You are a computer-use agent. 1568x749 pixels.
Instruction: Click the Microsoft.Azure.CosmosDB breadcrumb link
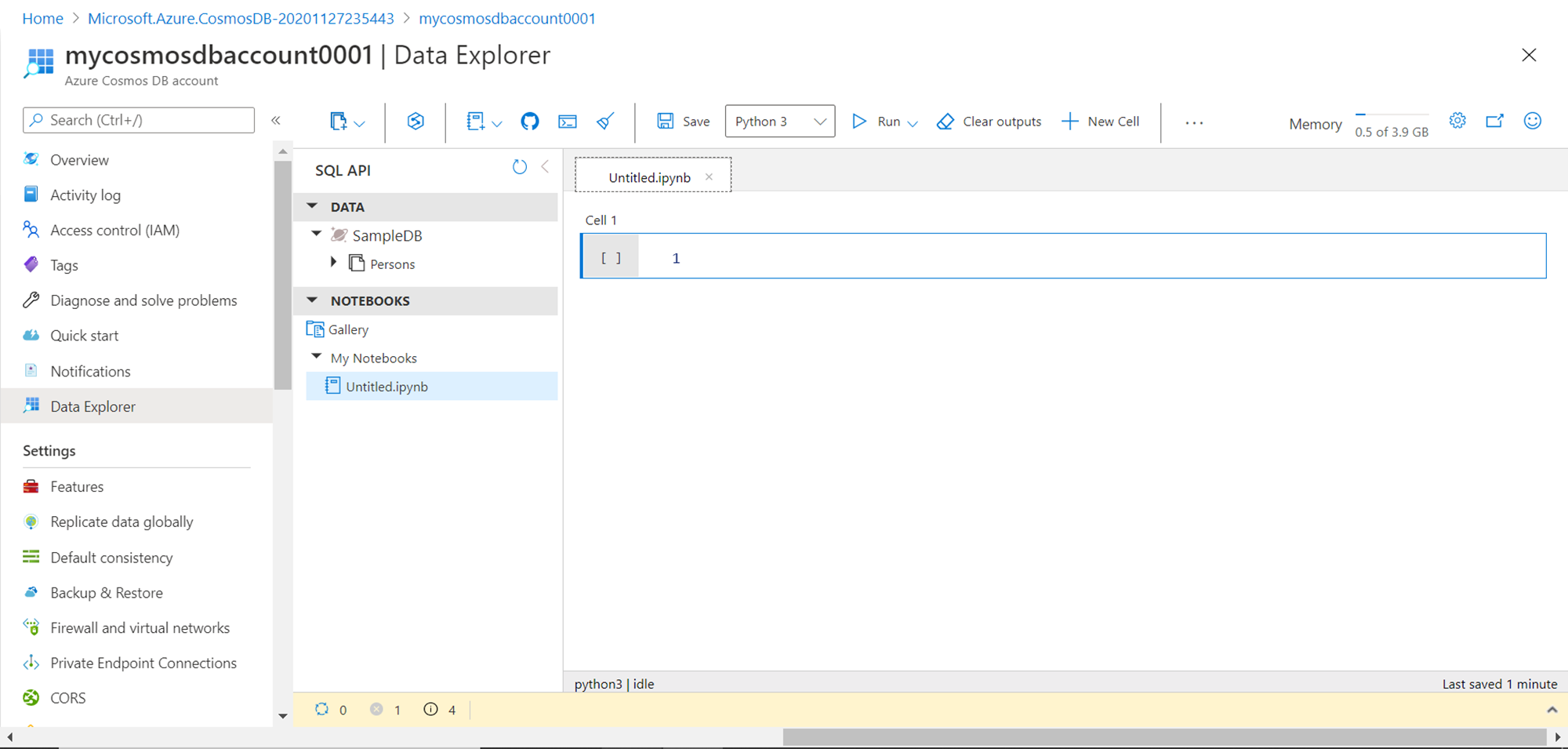241,18
